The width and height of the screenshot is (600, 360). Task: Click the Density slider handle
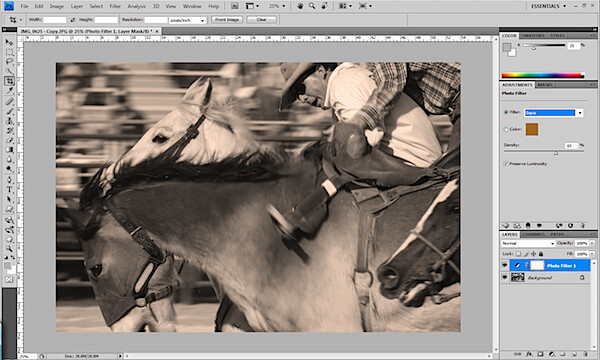click(556, 153)
